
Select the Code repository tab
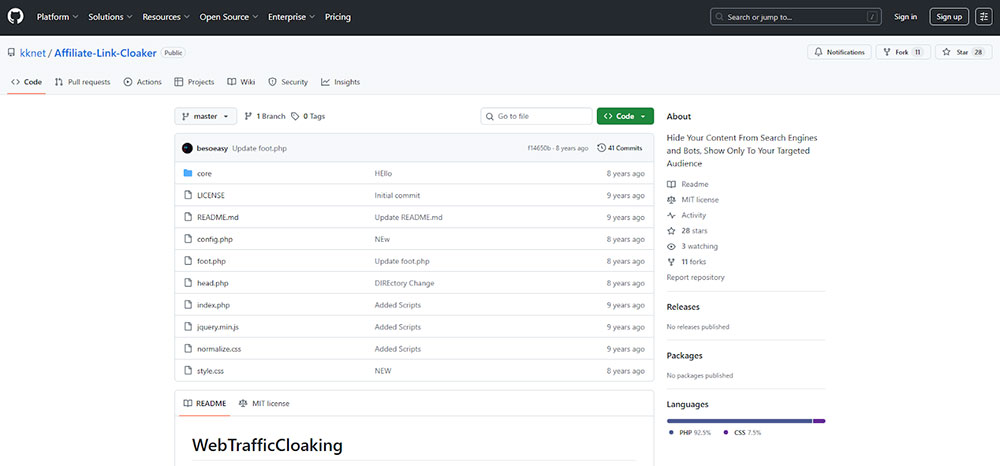(x=27, y=82)
